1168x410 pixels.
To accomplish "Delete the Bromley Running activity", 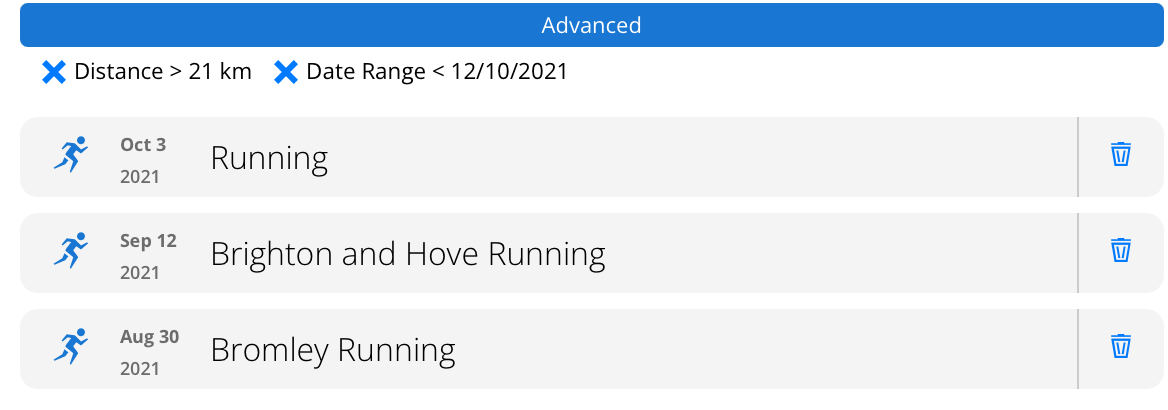I will (1121, 347).
